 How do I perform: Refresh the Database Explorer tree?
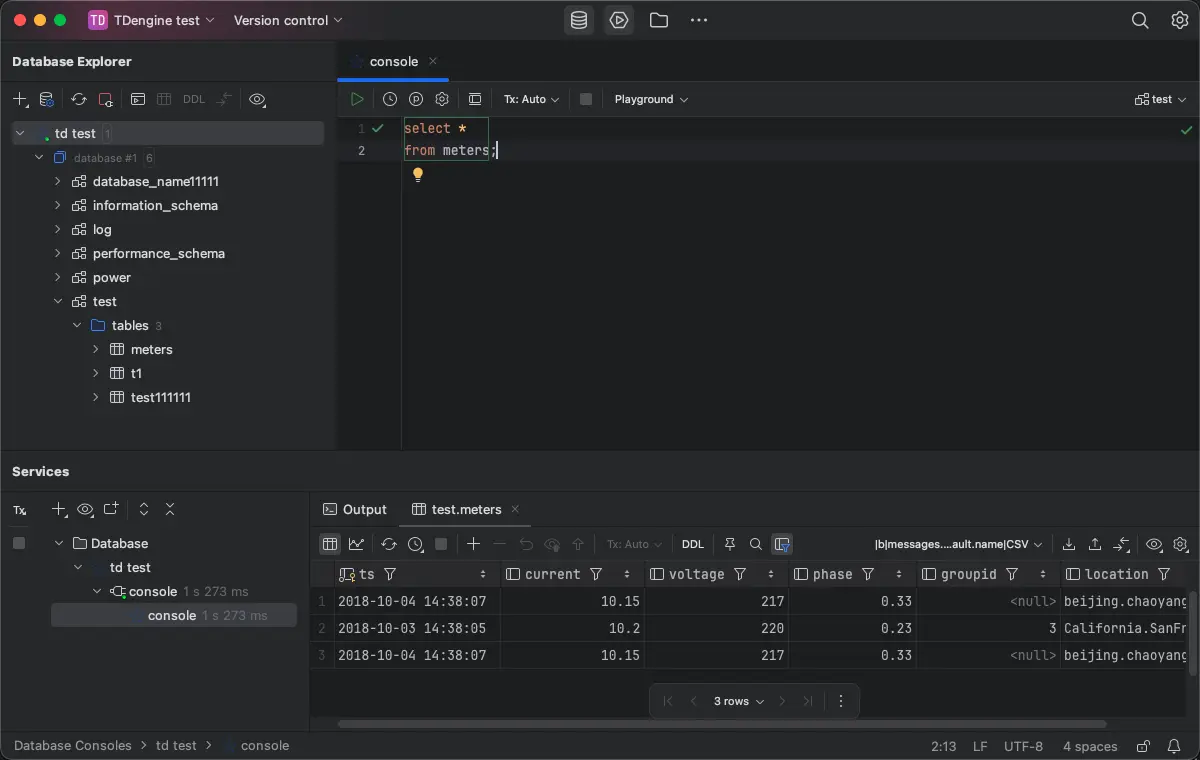click(x=79, y=99)
